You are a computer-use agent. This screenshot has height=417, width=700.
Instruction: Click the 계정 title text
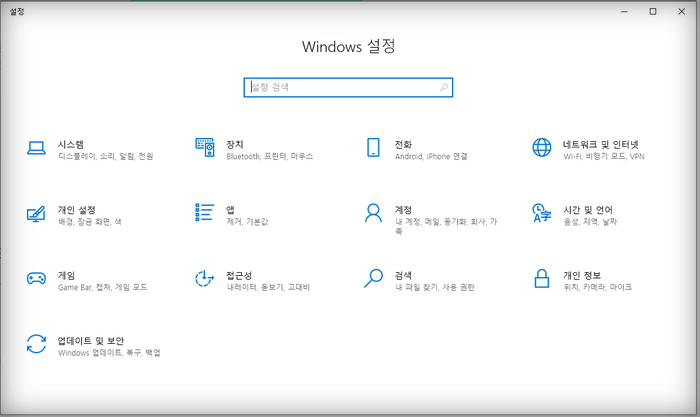[x=403, y=210]
